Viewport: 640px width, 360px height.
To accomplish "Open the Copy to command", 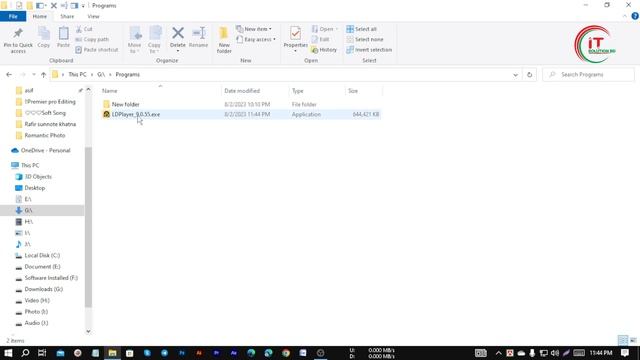I will coord(154,40).
